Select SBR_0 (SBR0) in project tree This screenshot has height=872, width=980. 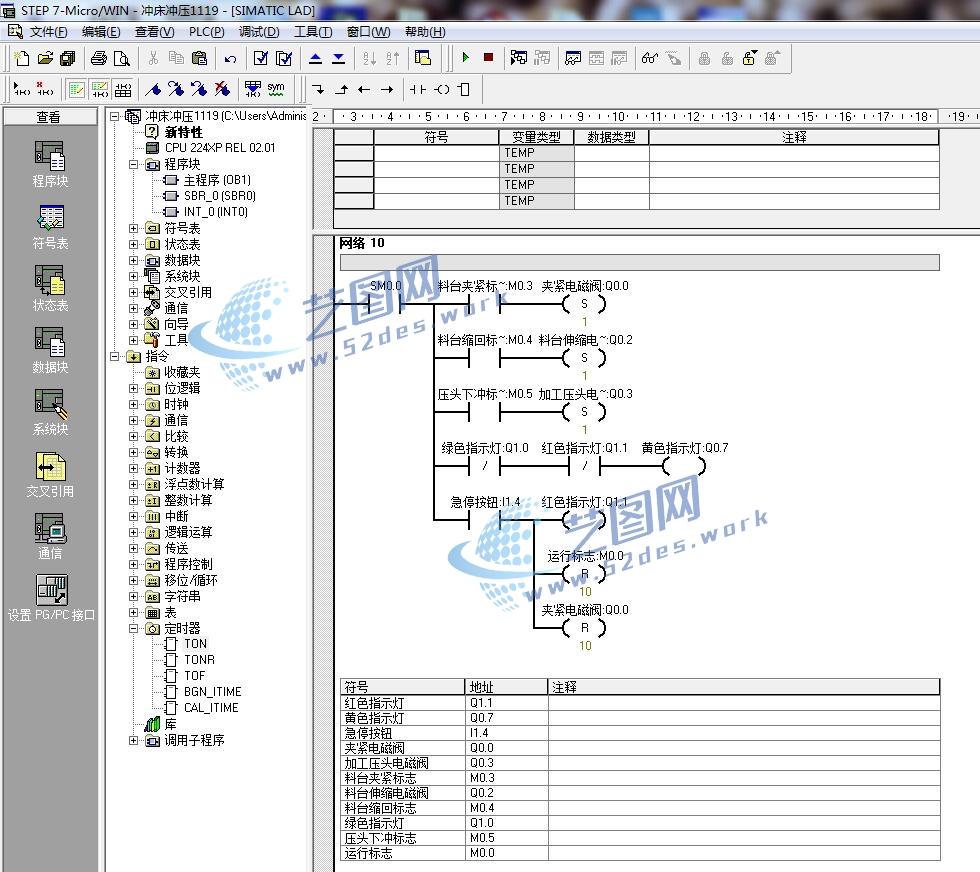click(210, 196)
